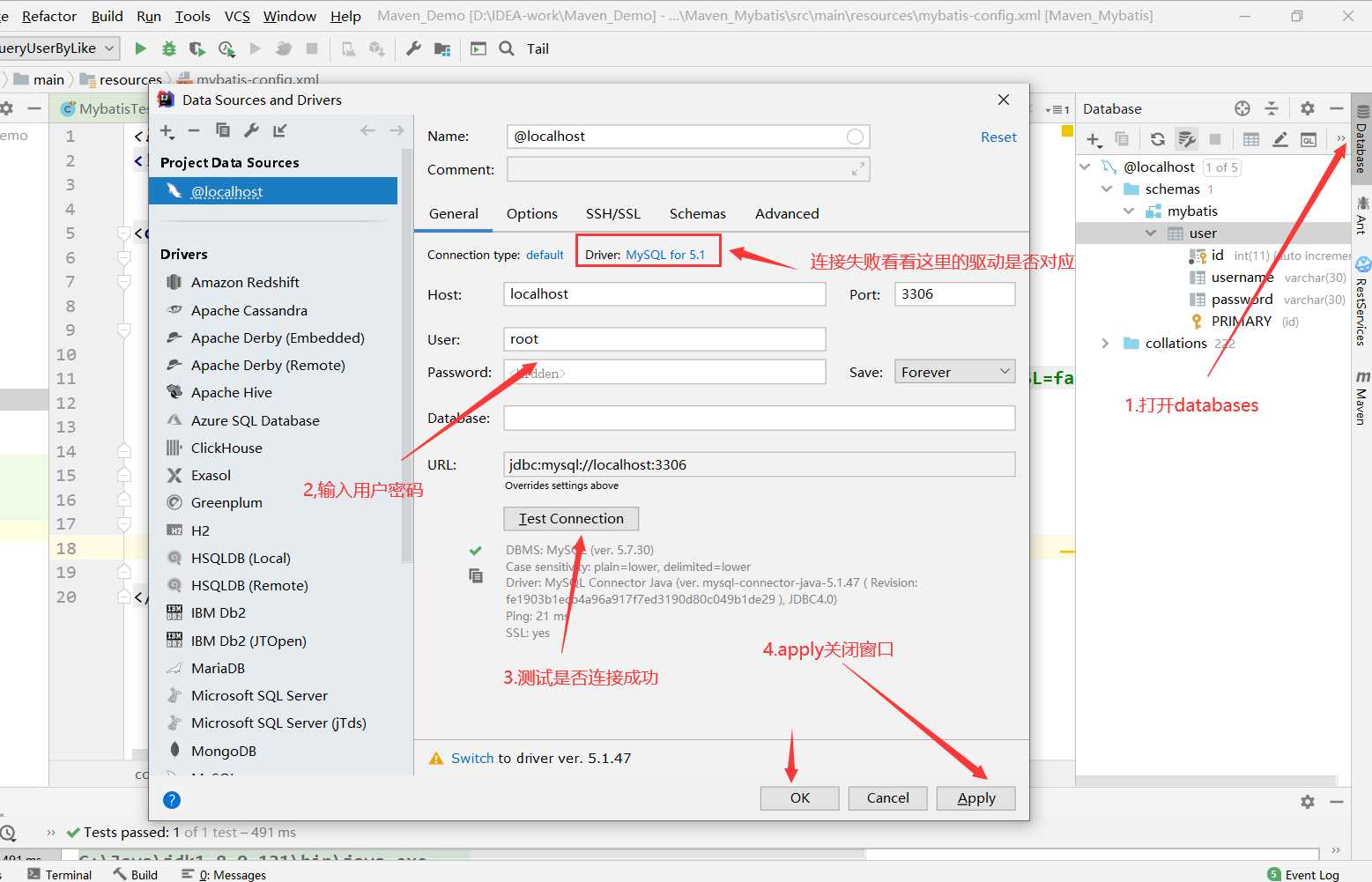Click the Search Everywhere magnifier icon
Screen dimensions: 1372x882
pos(507,48)
